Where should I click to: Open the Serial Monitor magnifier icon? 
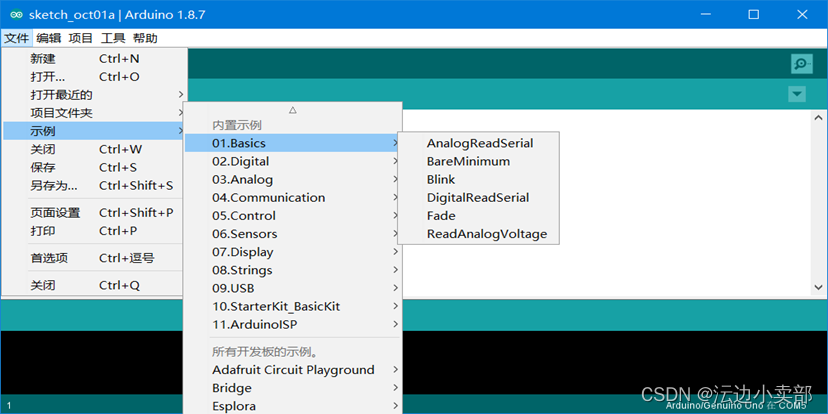pyautogui.click(x=802, y=63)
